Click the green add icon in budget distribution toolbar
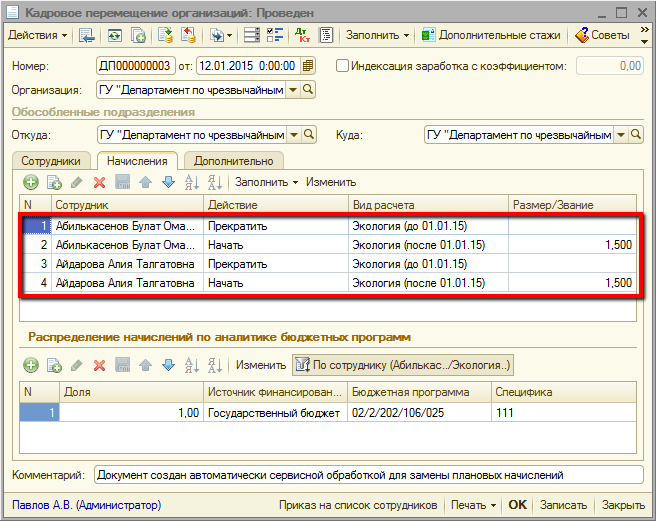 tap(31, 366)
